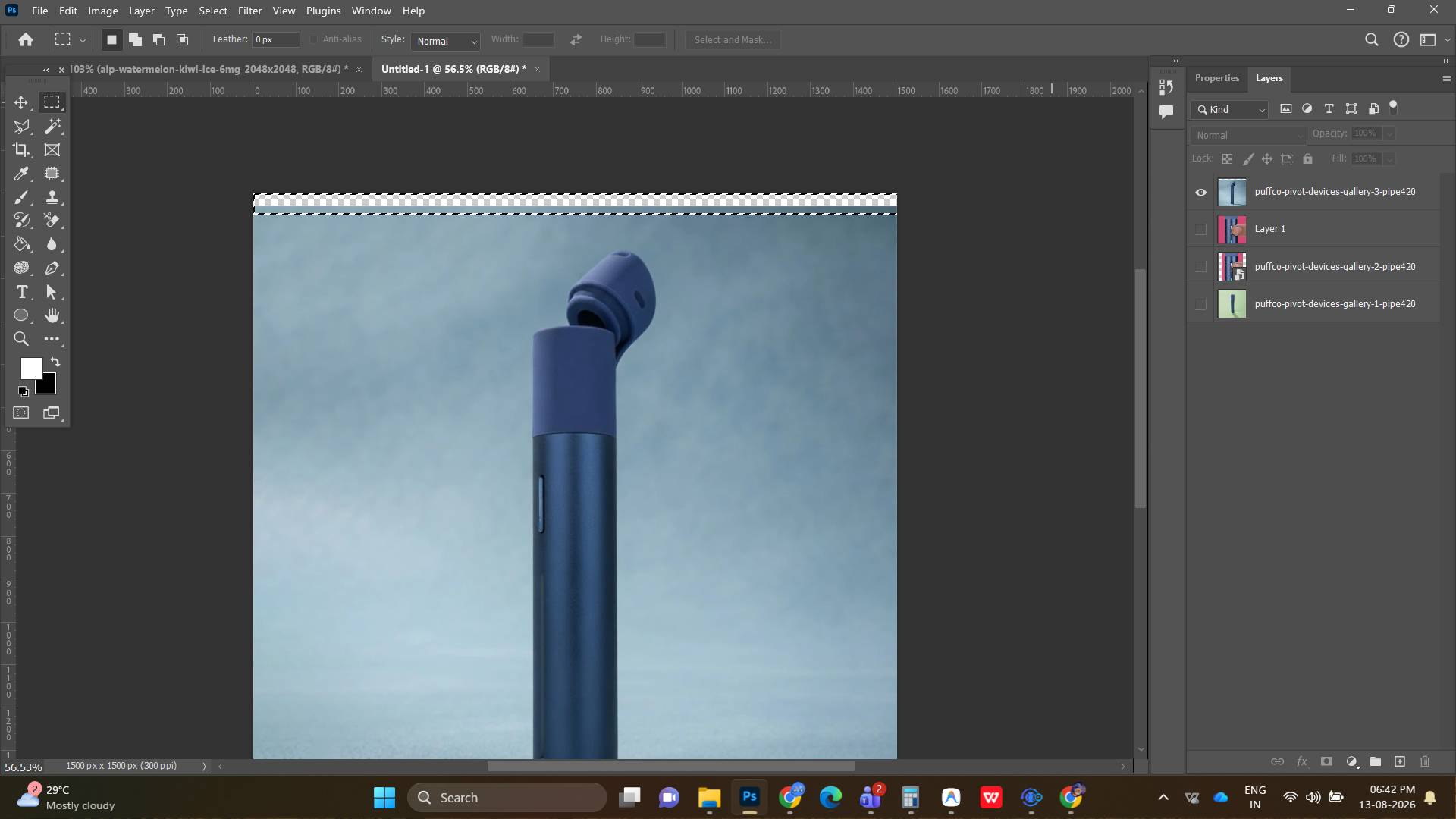The height and width of the screenshot is (819, 1456).
Task: Click the Select and Mask button
Action: (733, 40)
